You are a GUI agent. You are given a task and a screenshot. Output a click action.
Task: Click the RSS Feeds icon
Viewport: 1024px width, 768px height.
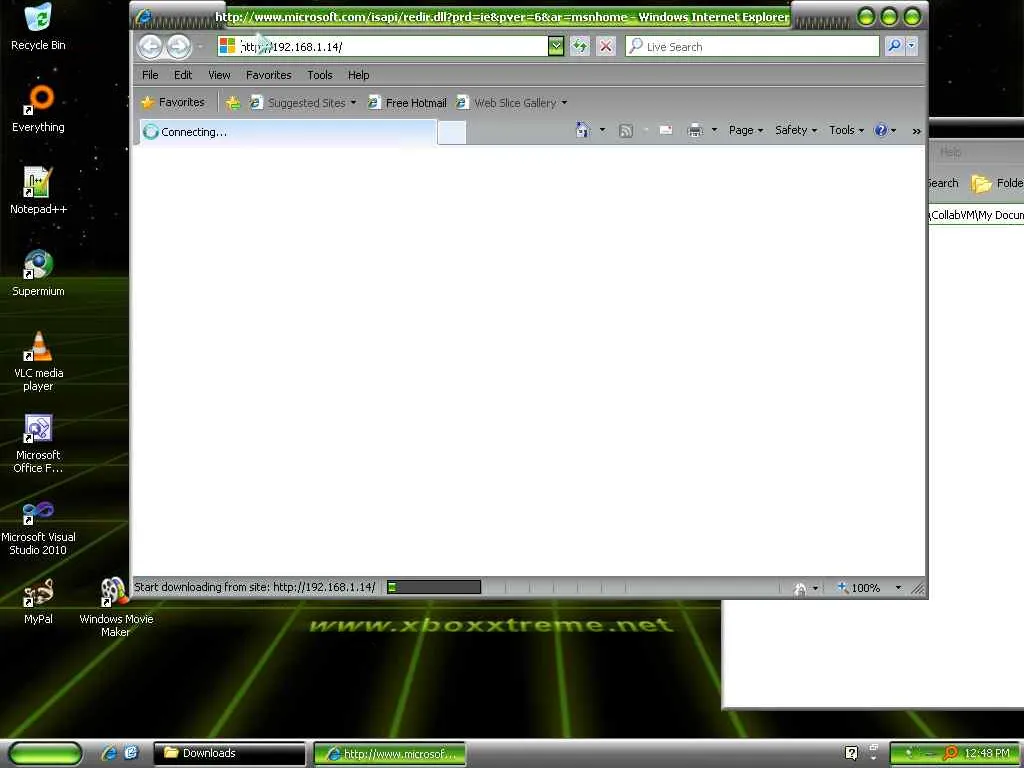[626, 131]
